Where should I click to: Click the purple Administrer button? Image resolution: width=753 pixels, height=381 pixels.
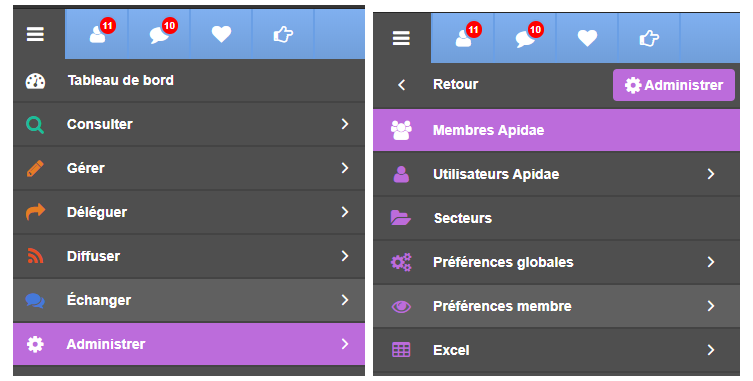(674, 85)
